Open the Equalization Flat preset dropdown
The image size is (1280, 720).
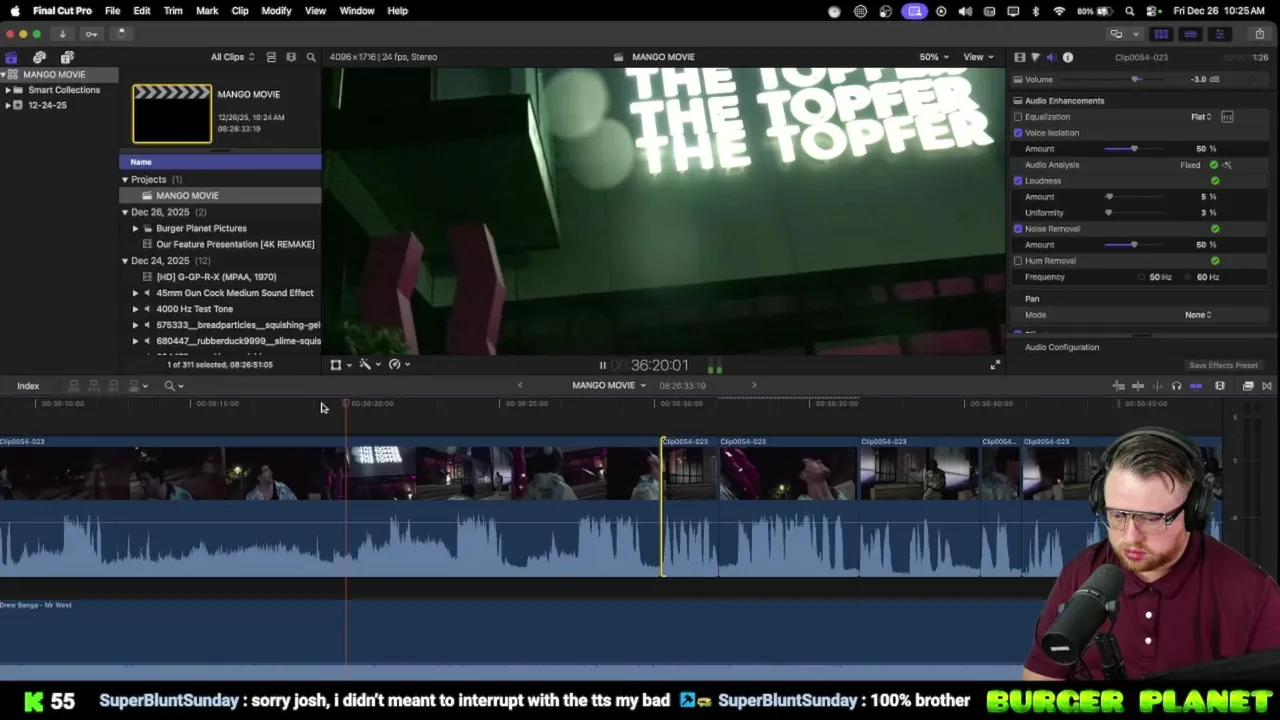[x=1201, y=117]
